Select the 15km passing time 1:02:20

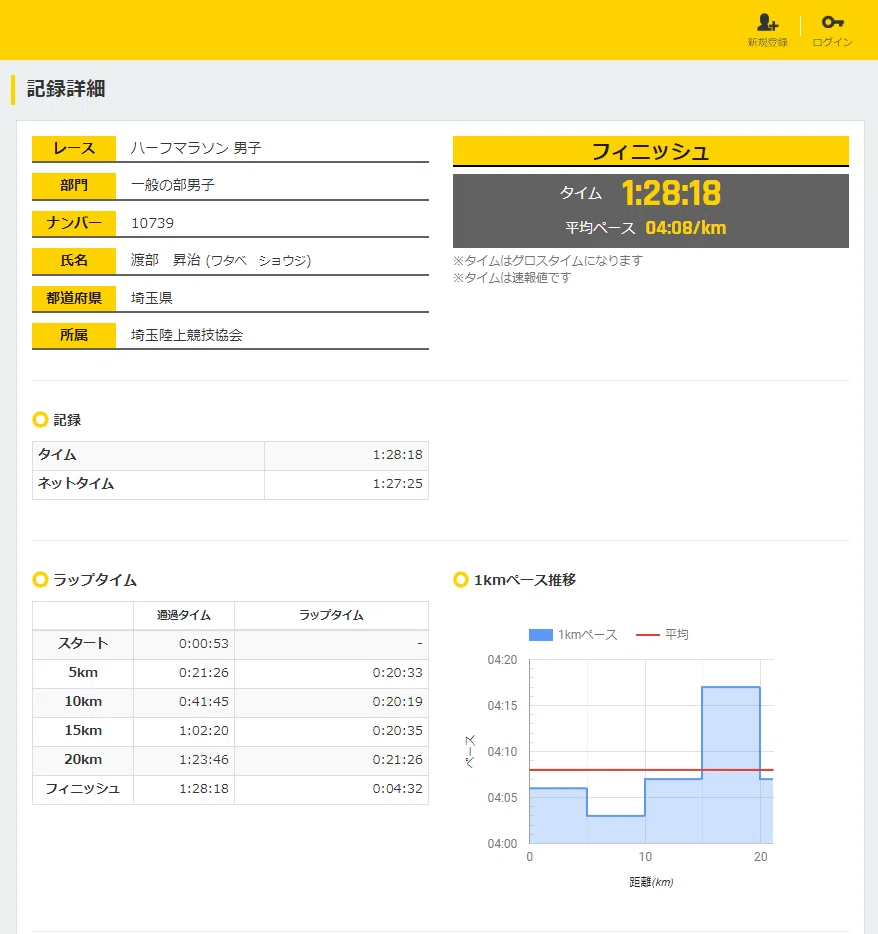204,731
